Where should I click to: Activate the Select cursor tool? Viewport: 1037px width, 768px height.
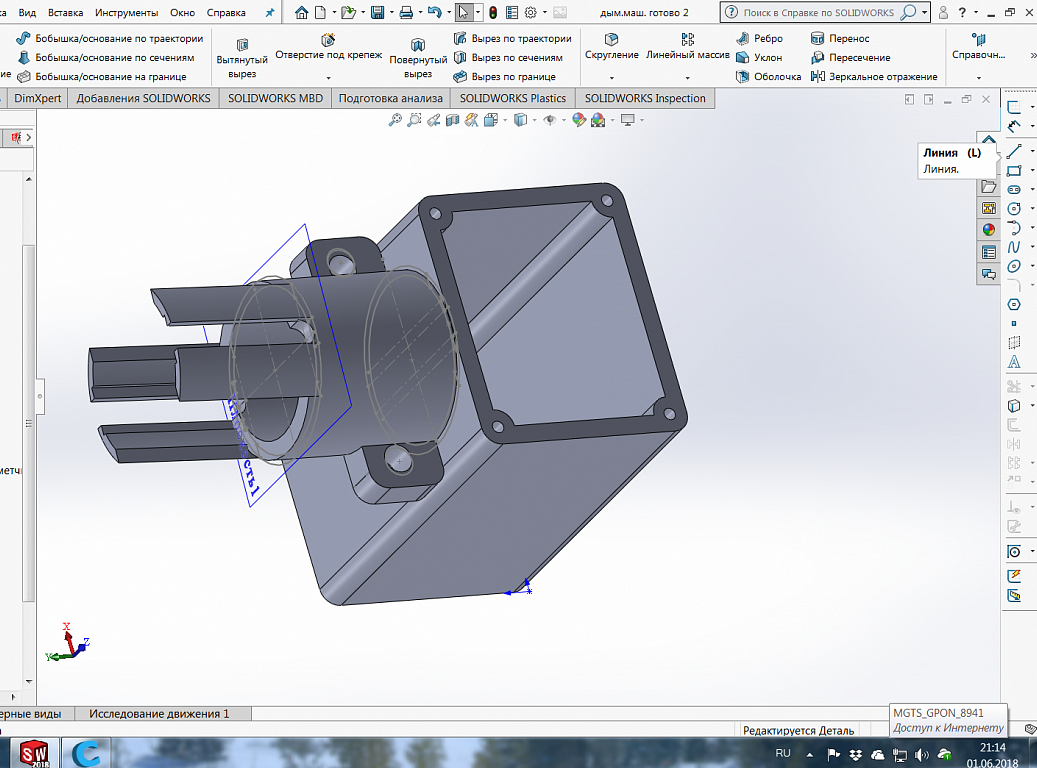click(x=464, y=13)
